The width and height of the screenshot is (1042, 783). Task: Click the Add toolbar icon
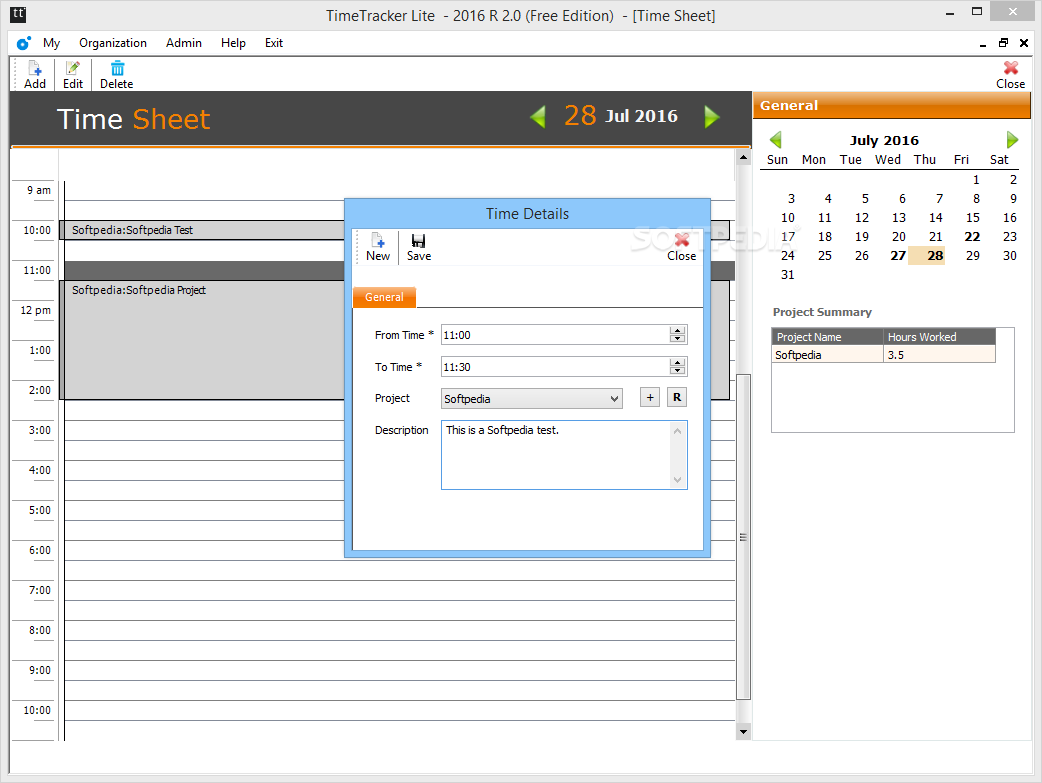click(x=35, y=74)
